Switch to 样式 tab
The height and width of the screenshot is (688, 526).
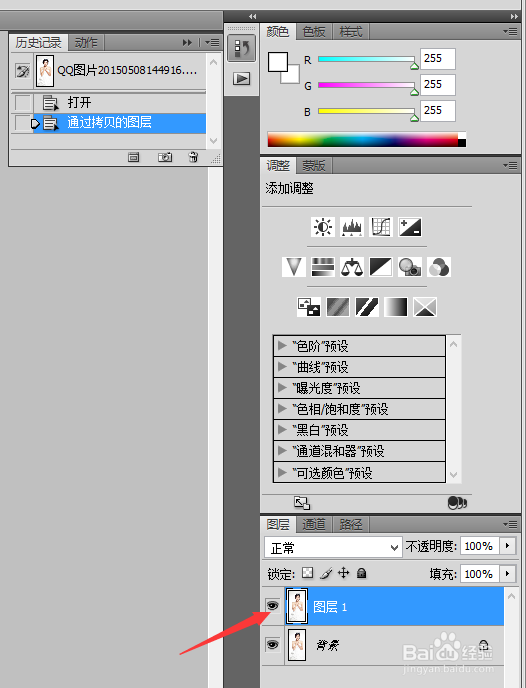pos(351,32)
